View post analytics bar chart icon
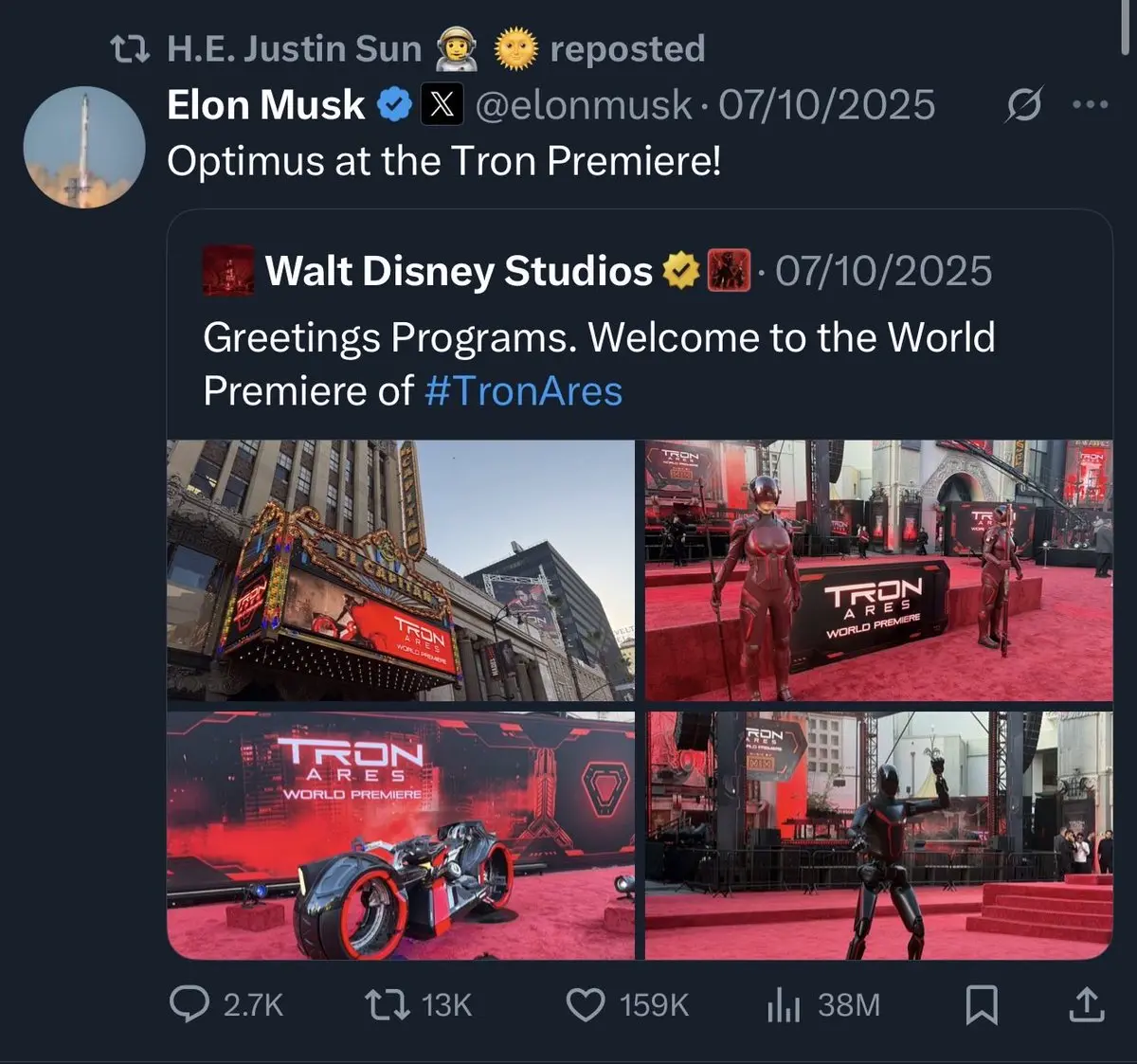This screenshot has height=1064, width=1137. (784, 1004)
